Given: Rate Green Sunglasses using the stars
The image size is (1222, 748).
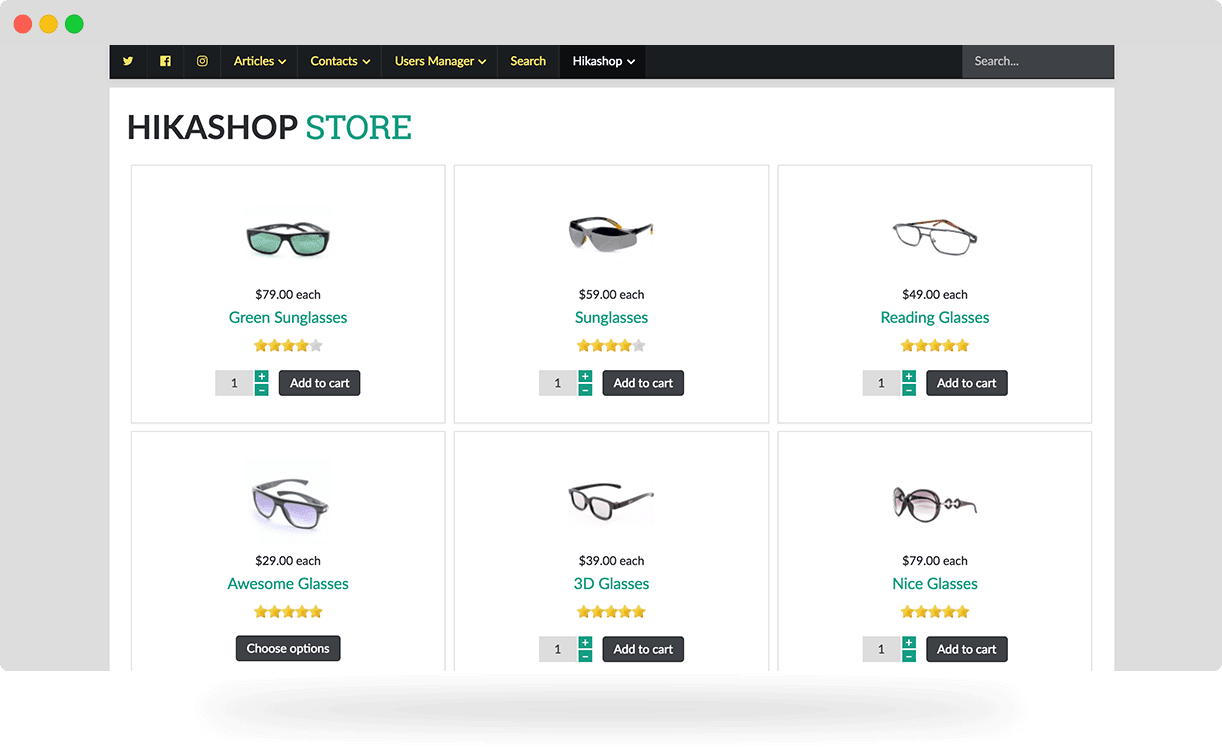Looking at the screenshot, I should coord(288,346).
